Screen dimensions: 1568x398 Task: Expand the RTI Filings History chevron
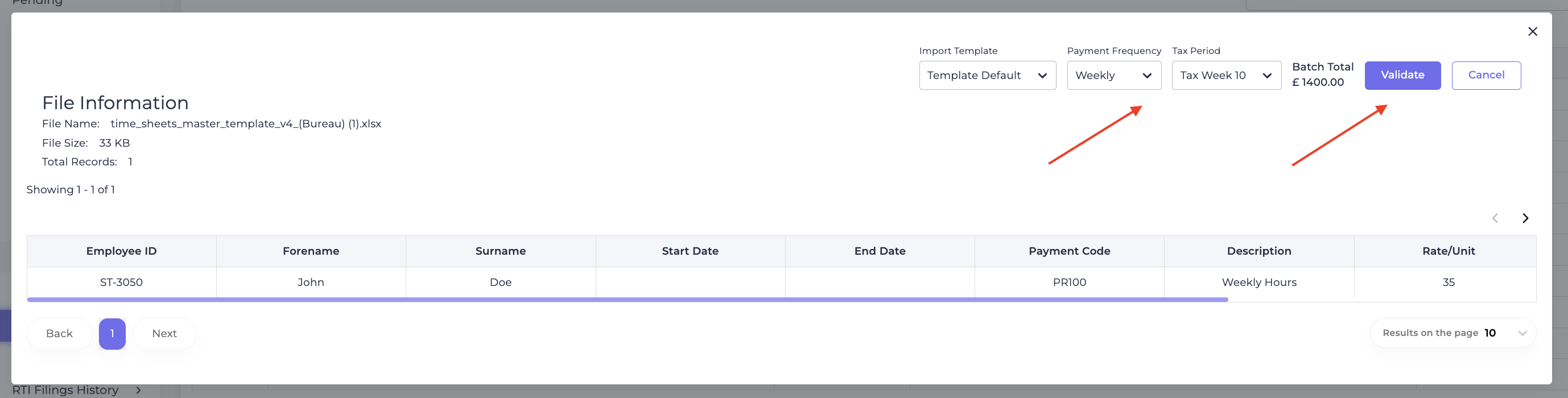[139, 390]
